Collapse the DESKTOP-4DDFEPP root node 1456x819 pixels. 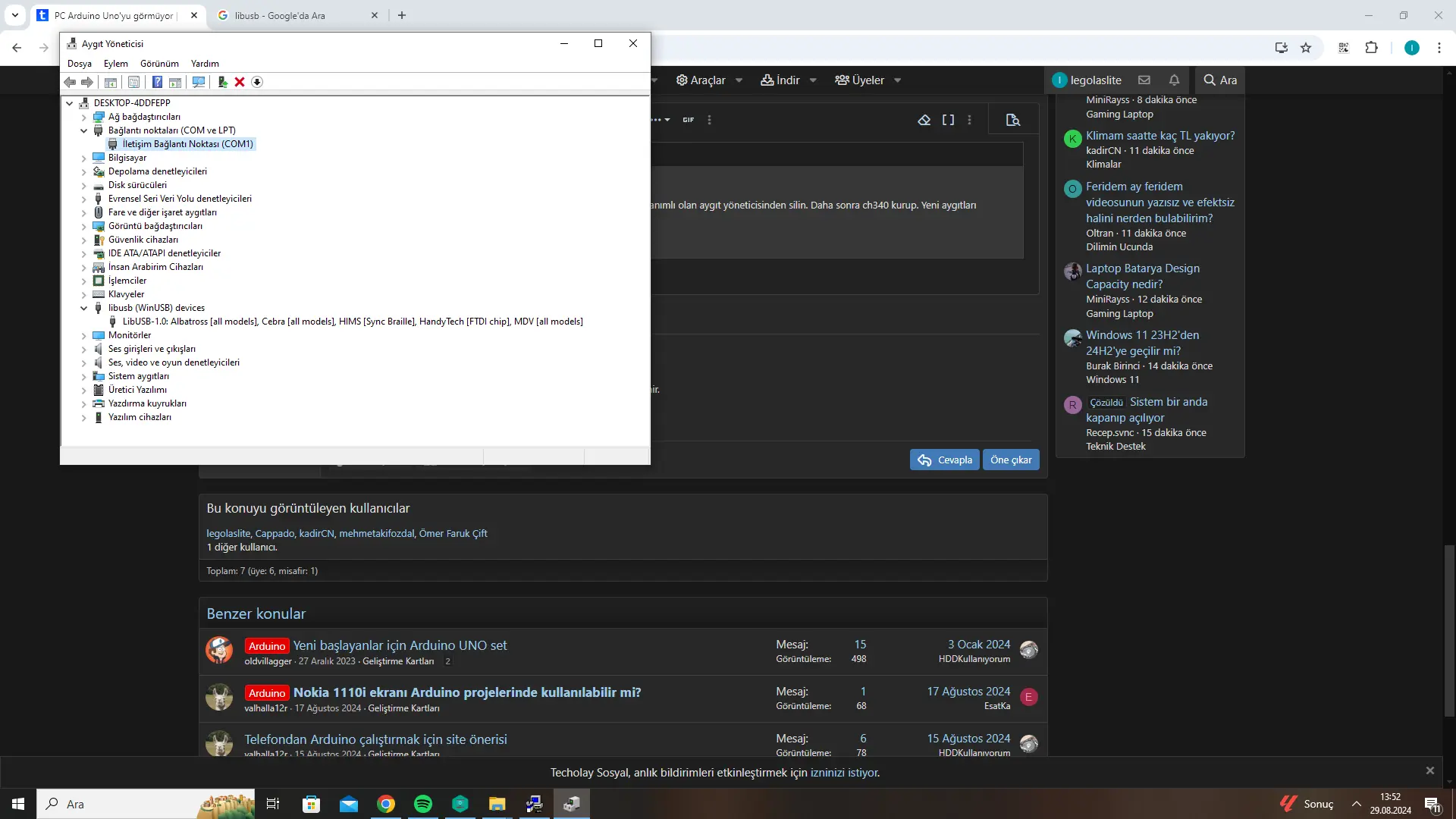click(x=70, y=103)
